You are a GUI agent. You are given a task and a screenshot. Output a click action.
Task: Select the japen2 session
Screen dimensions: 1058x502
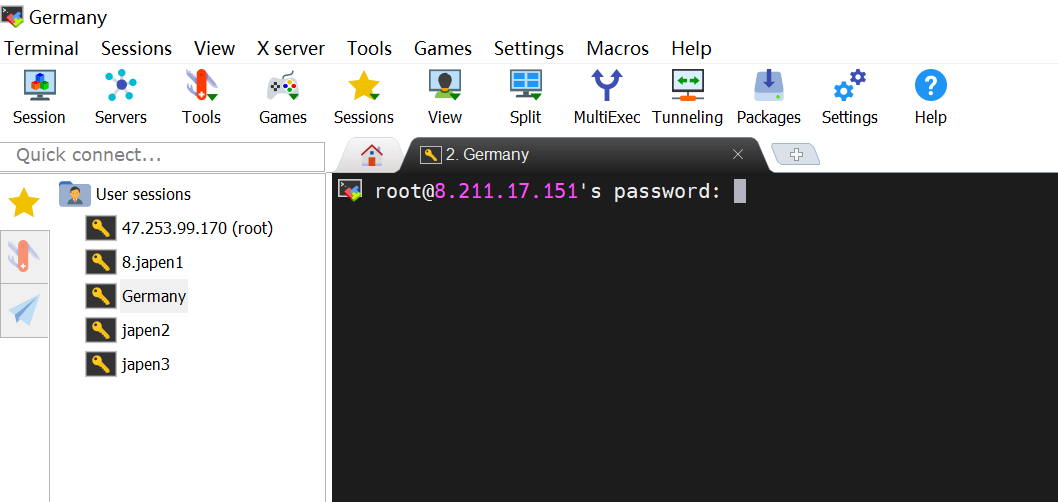145,331
